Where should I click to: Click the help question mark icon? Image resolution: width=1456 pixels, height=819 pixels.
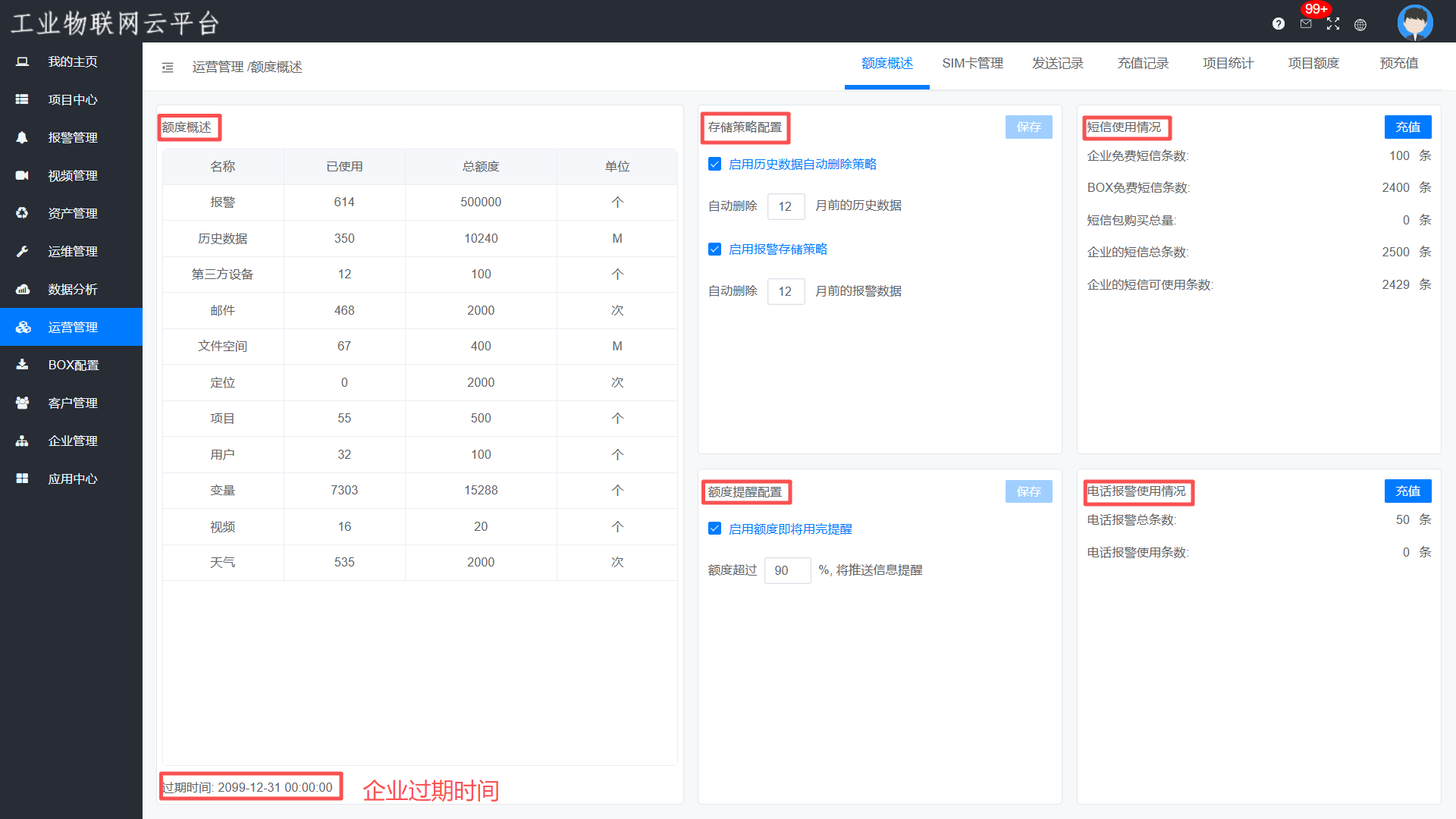1279,24
